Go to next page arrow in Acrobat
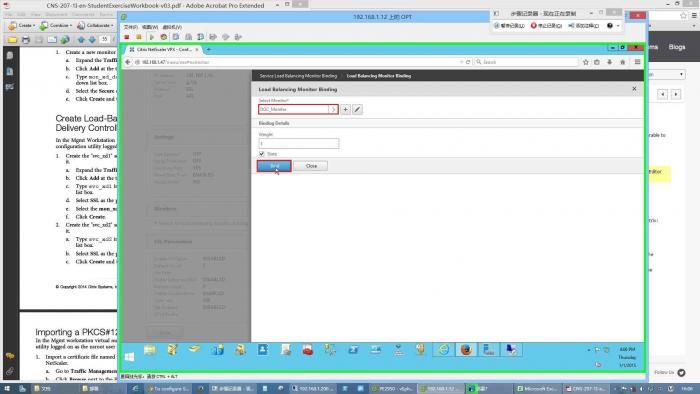The image size is (700, 394). (92, 40)
